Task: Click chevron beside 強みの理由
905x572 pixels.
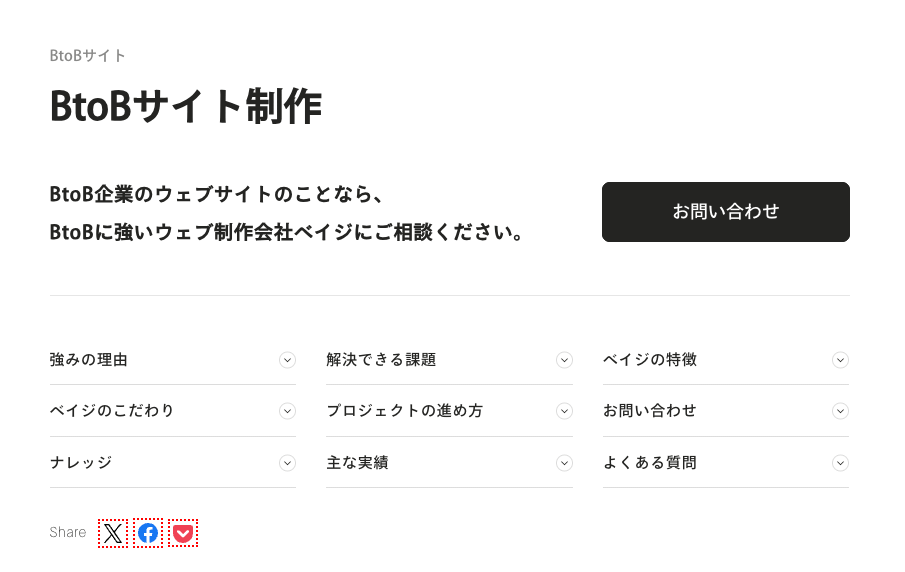Action: [x=287, y=360]
